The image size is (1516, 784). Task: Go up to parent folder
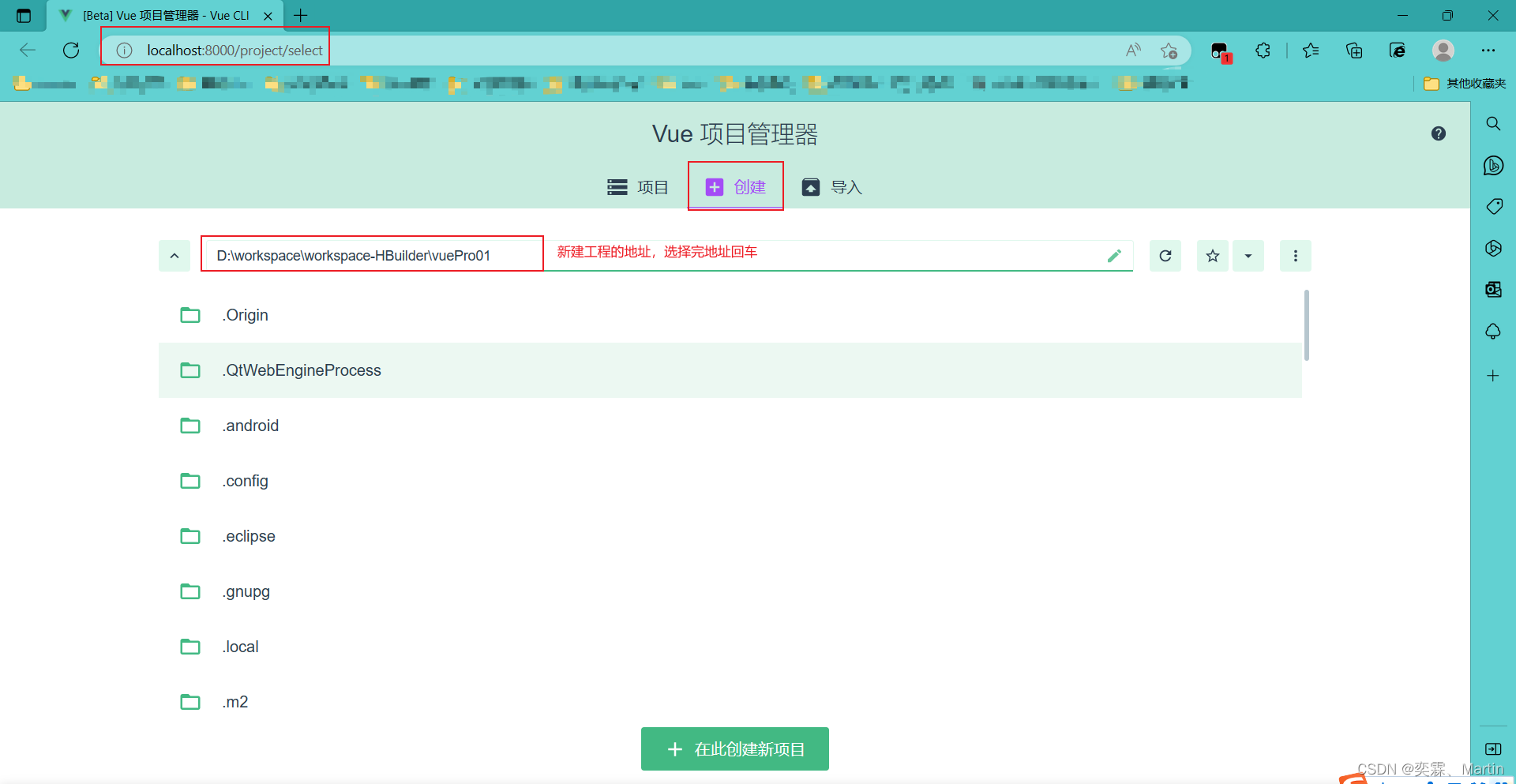[174, 256]
